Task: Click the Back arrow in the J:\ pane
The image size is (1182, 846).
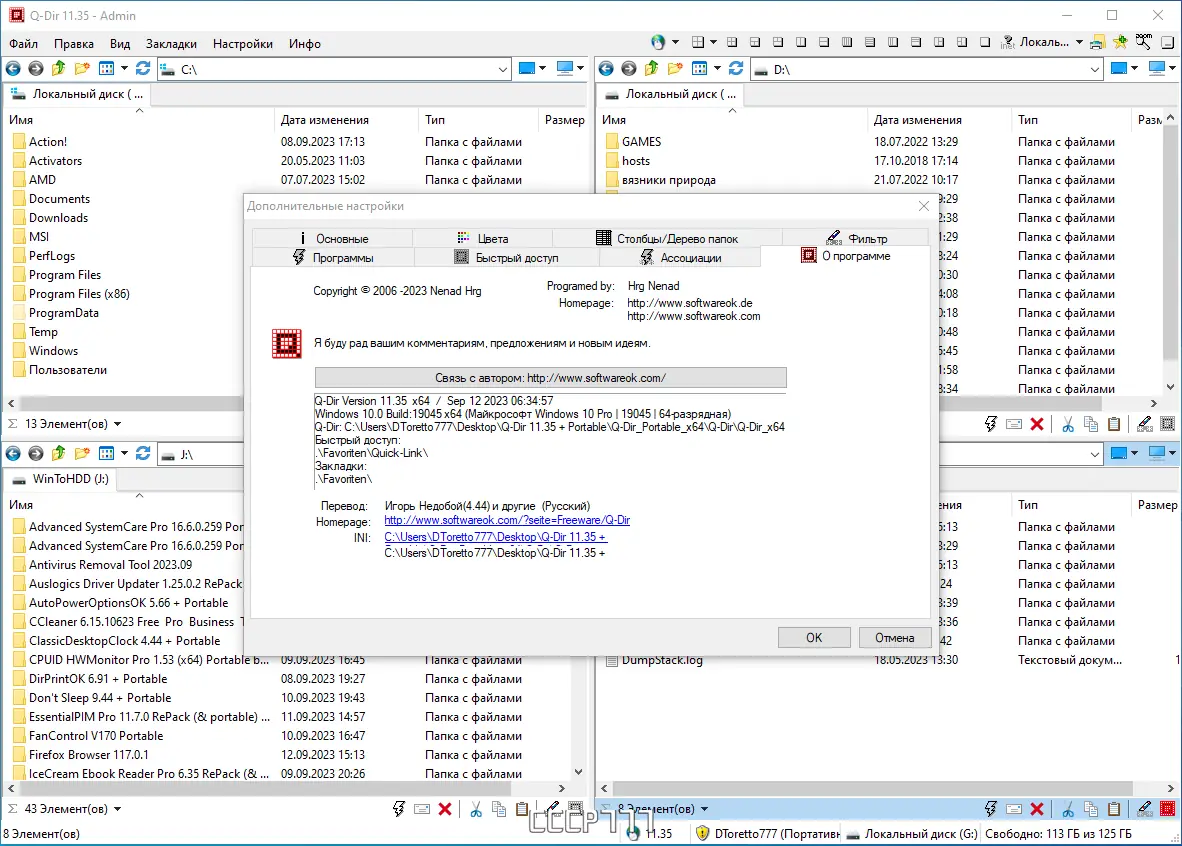Action: [13, 454]
